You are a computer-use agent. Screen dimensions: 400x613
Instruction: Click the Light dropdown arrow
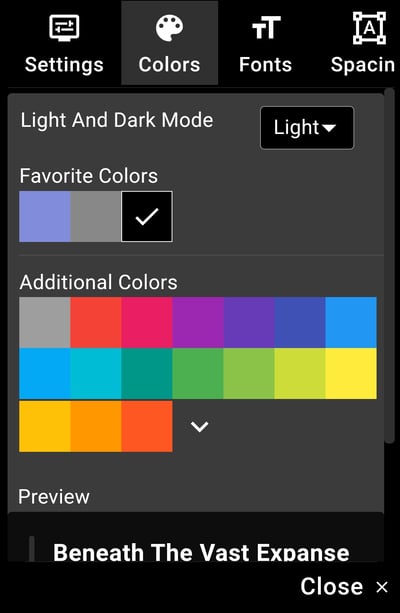328,128
